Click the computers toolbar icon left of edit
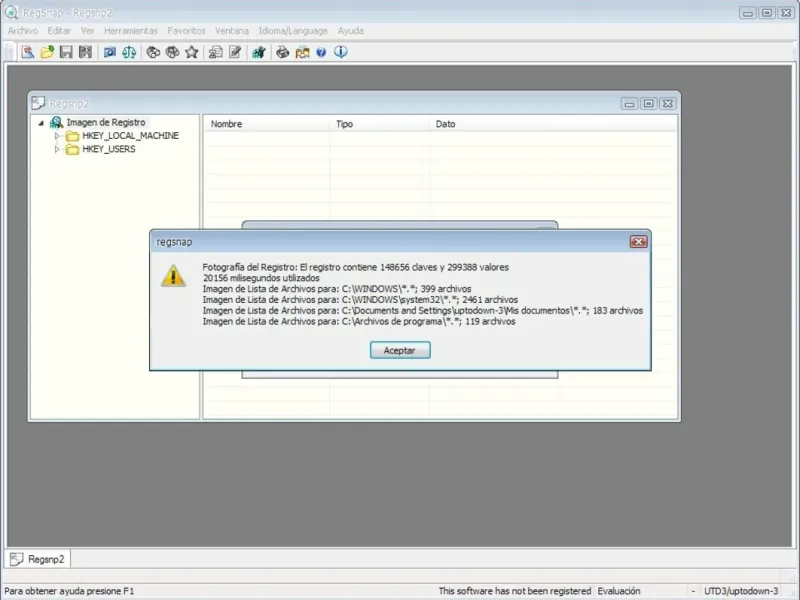 [x=215, y=52]
